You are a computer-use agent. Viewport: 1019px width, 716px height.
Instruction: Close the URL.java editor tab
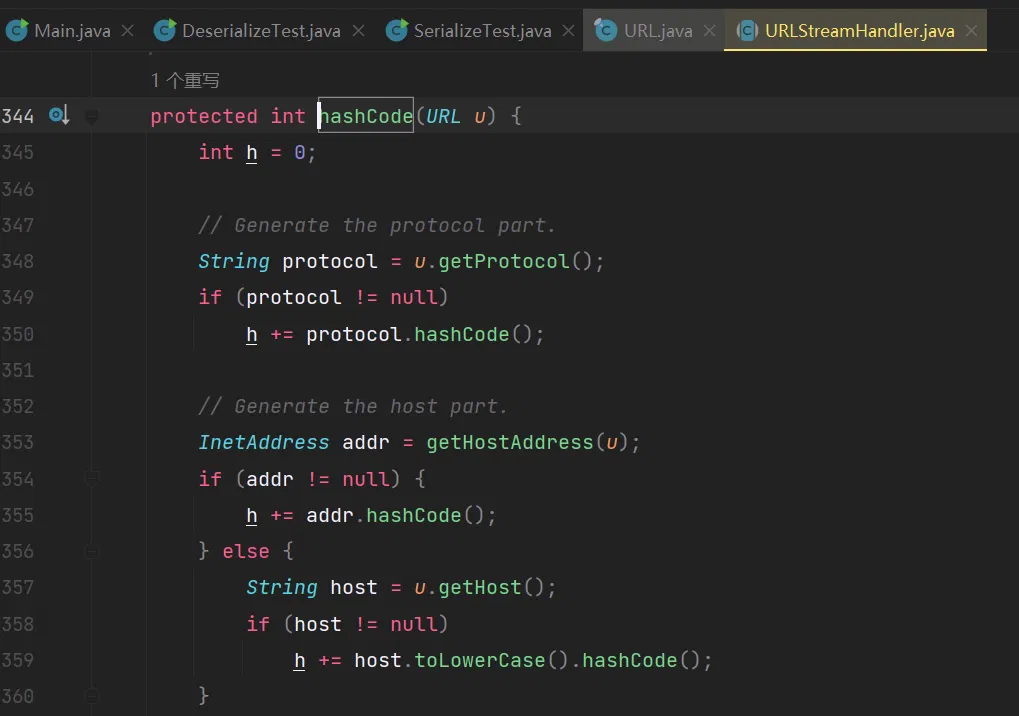click(709, 31)
